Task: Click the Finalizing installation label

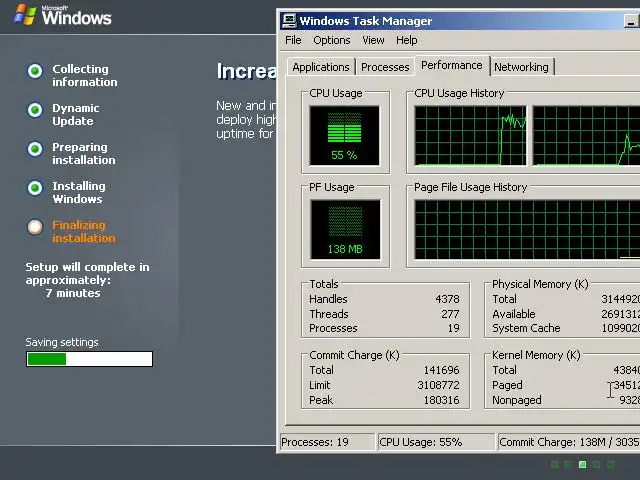Action: 84,231
